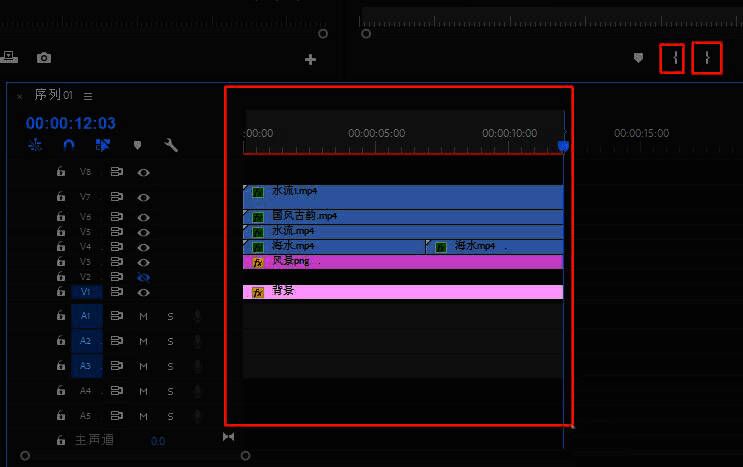
Task: Click the timeline zoom bar left handle
Action: (25, 456)
